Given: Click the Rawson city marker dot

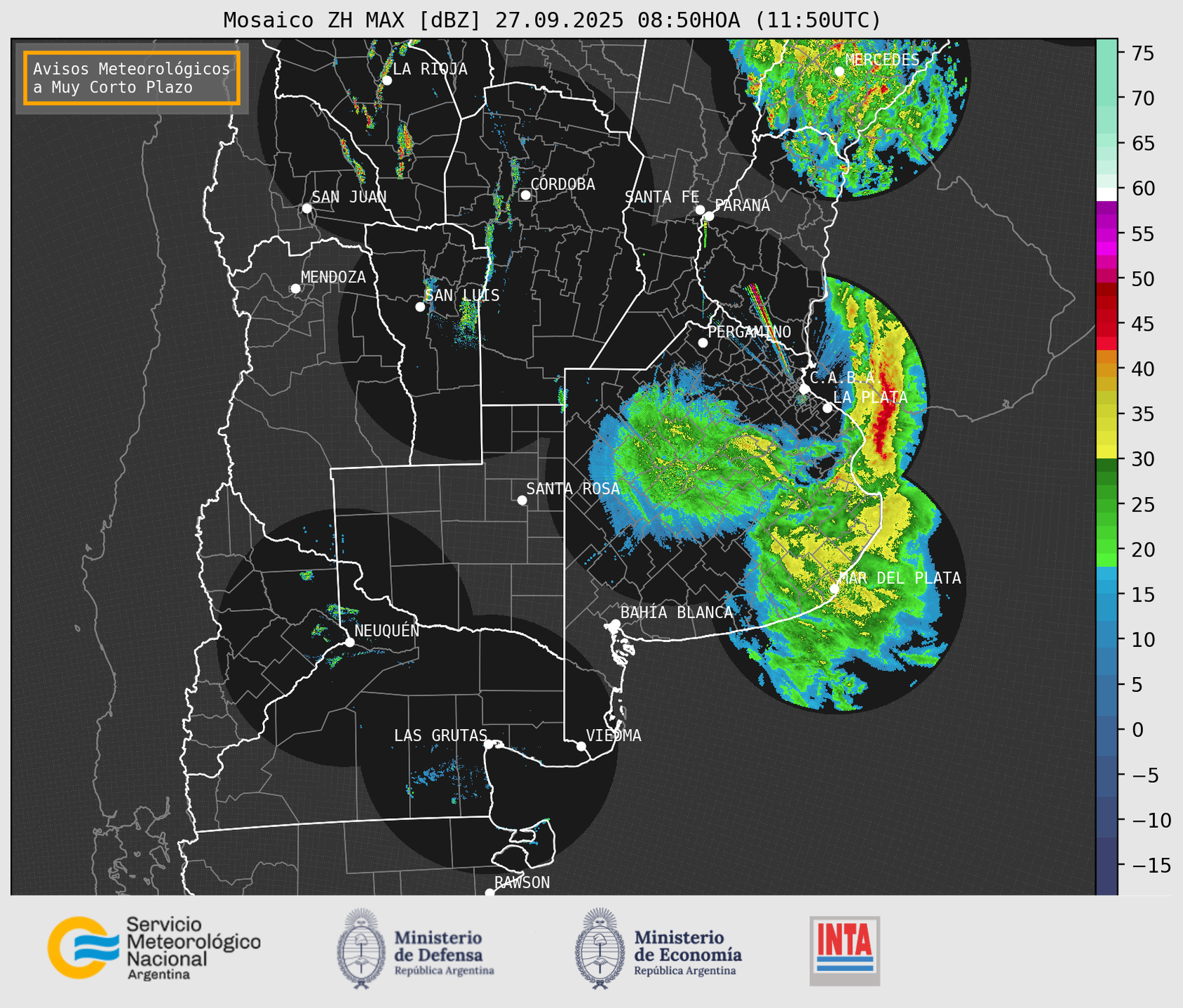Looking at the screenshot, I should pos(489,893).
